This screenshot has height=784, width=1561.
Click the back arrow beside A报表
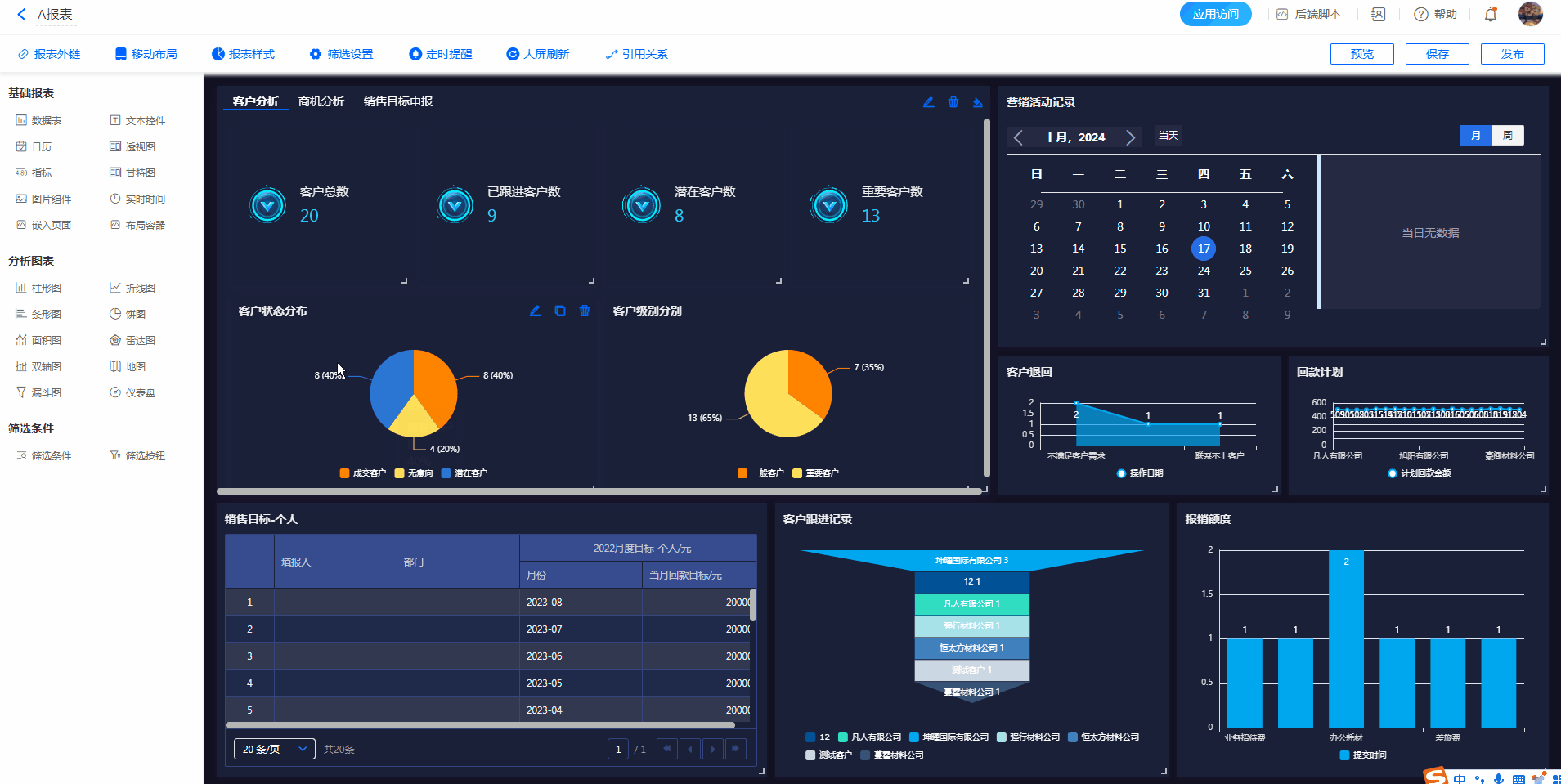21,14
